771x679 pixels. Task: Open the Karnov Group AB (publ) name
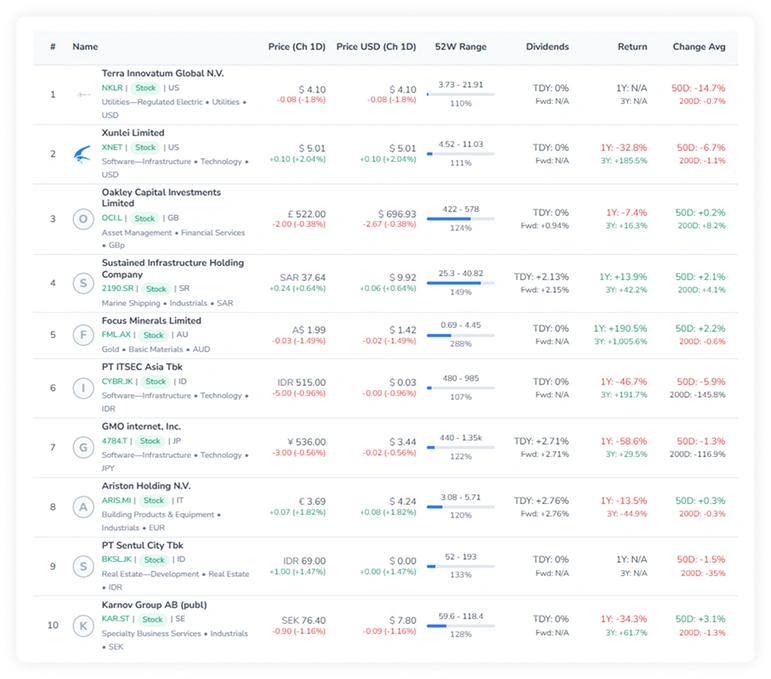click(154, 605)
